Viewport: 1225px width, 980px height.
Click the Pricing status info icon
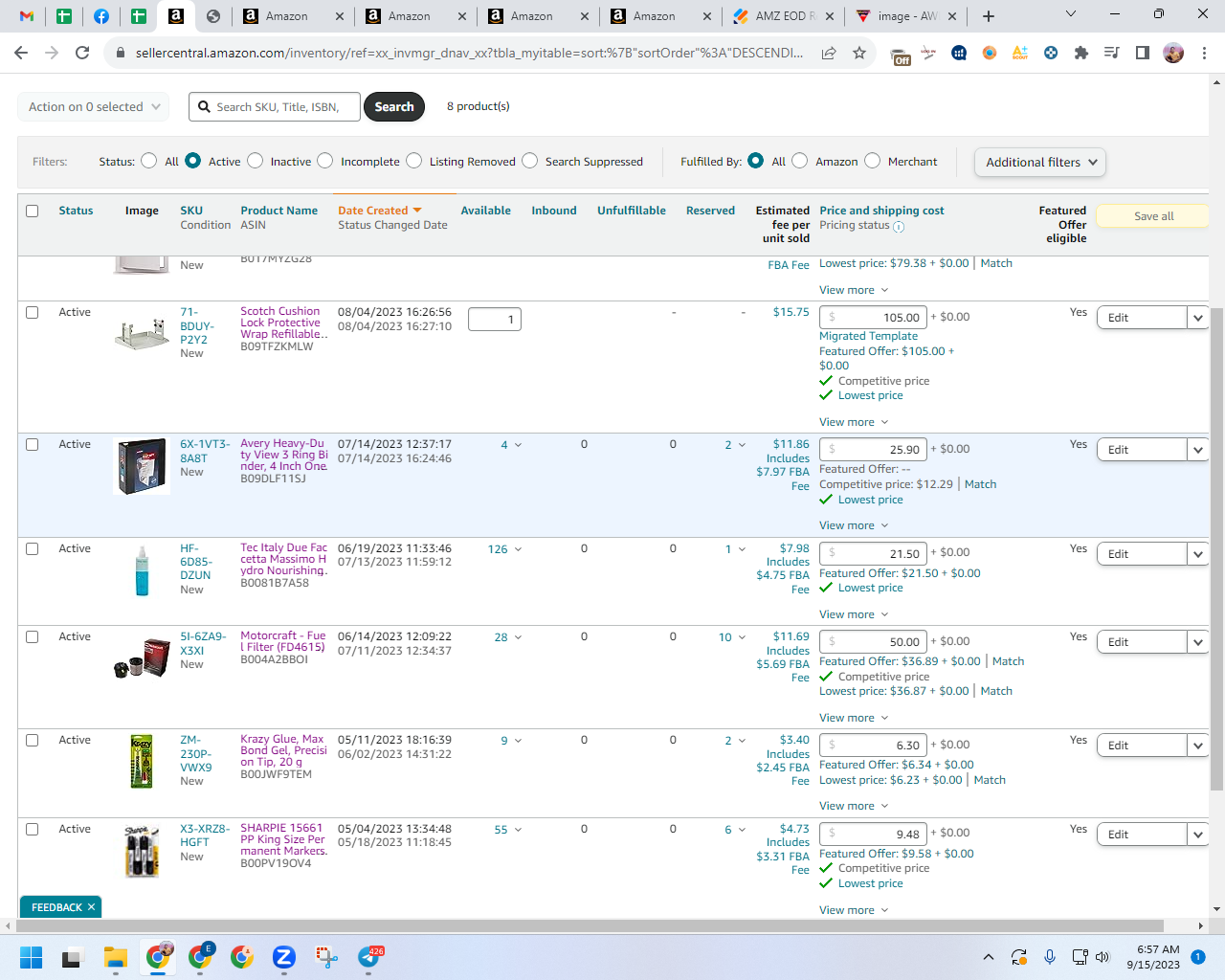(x=899, y=227)
